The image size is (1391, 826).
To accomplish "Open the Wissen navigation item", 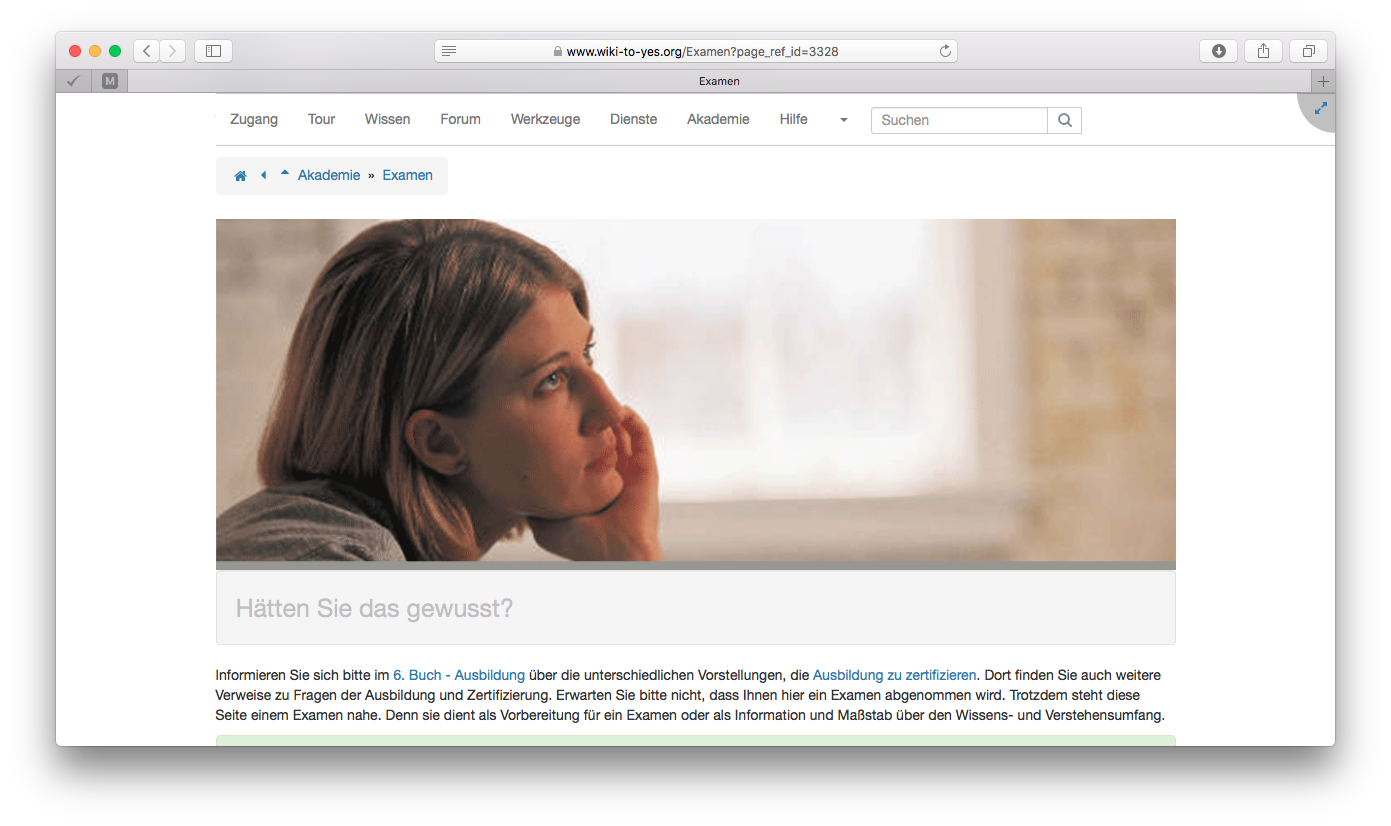I will point(387,119).
